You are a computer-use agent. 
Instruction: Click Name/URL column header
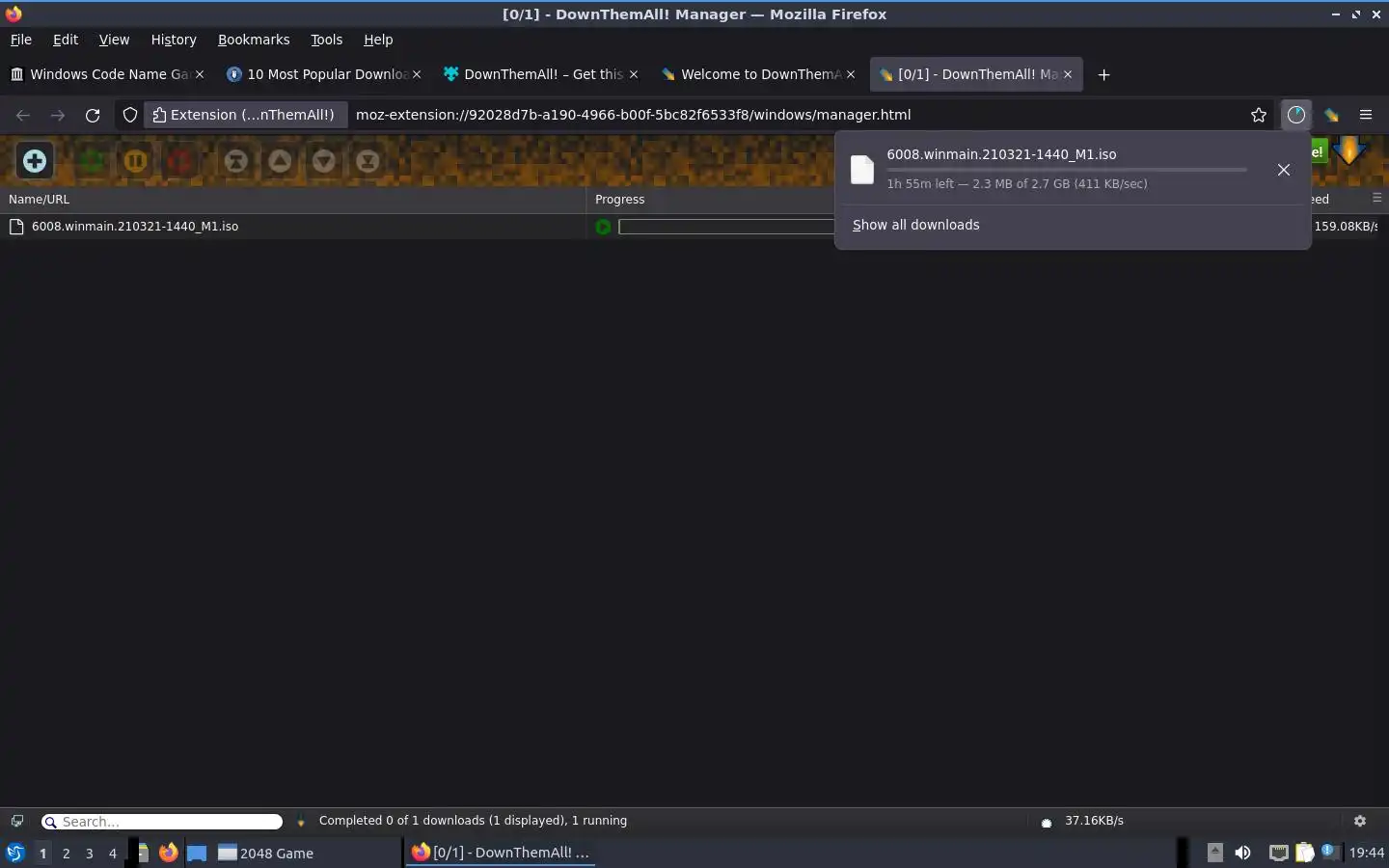(x=292, y=199)
